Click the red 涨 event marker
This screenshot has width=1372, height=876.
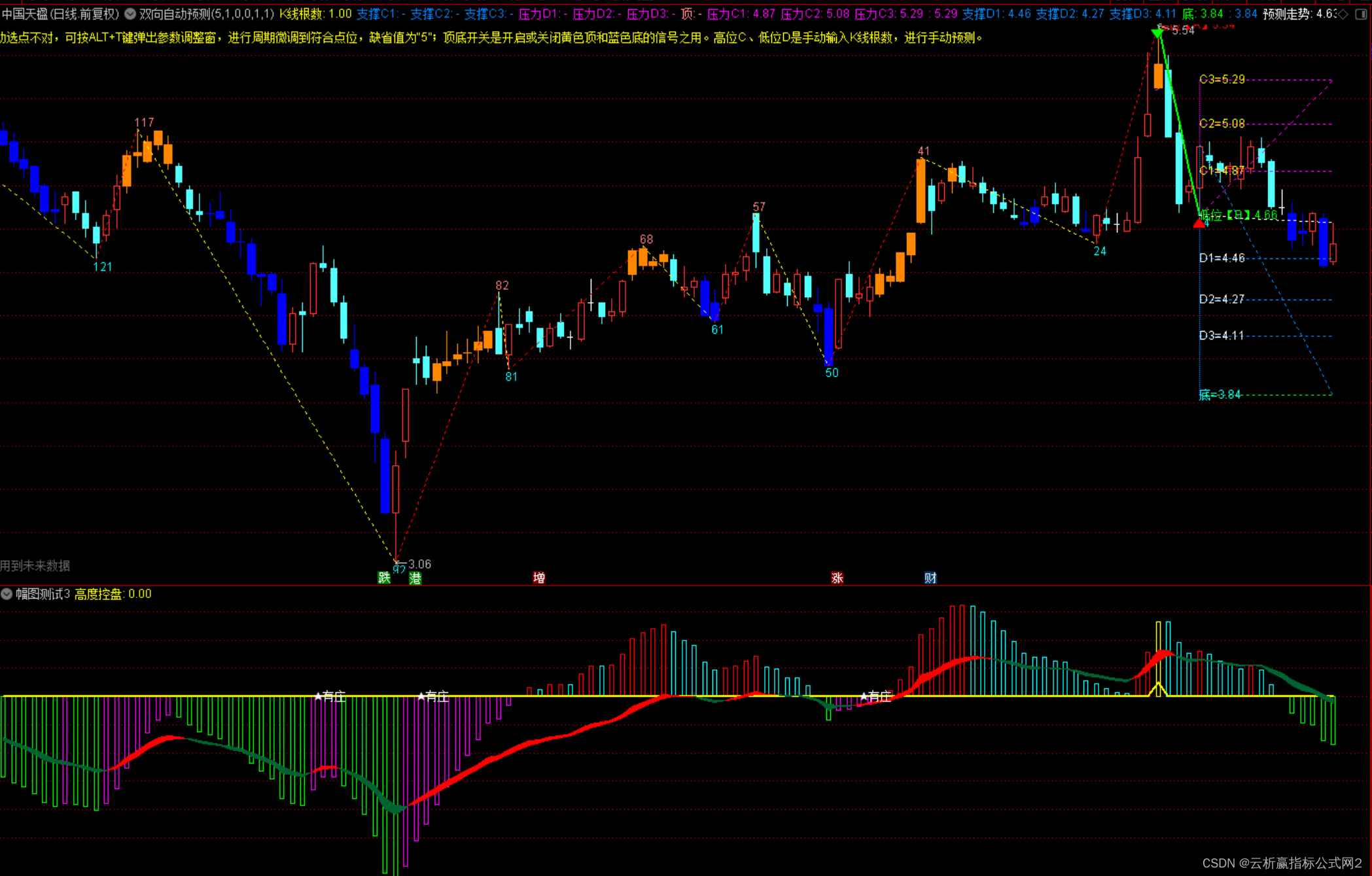point(837,578)
